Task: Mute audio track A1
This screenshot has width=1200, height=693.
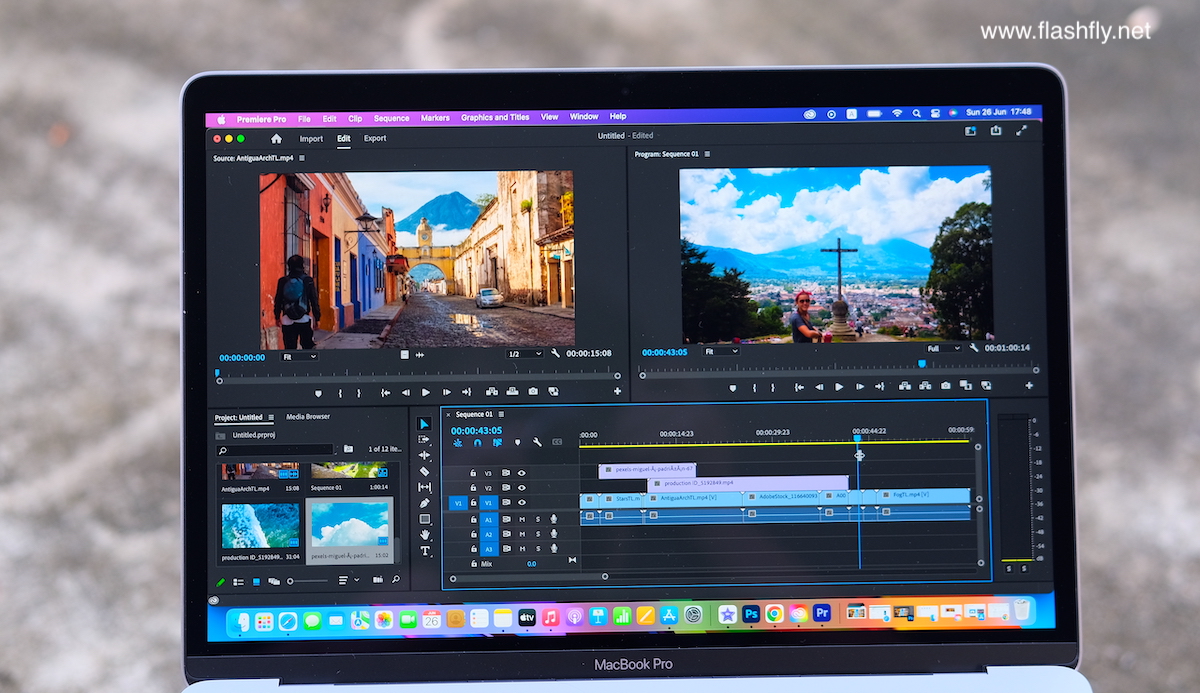Action: pyautogui.click(x=521, y=519)
